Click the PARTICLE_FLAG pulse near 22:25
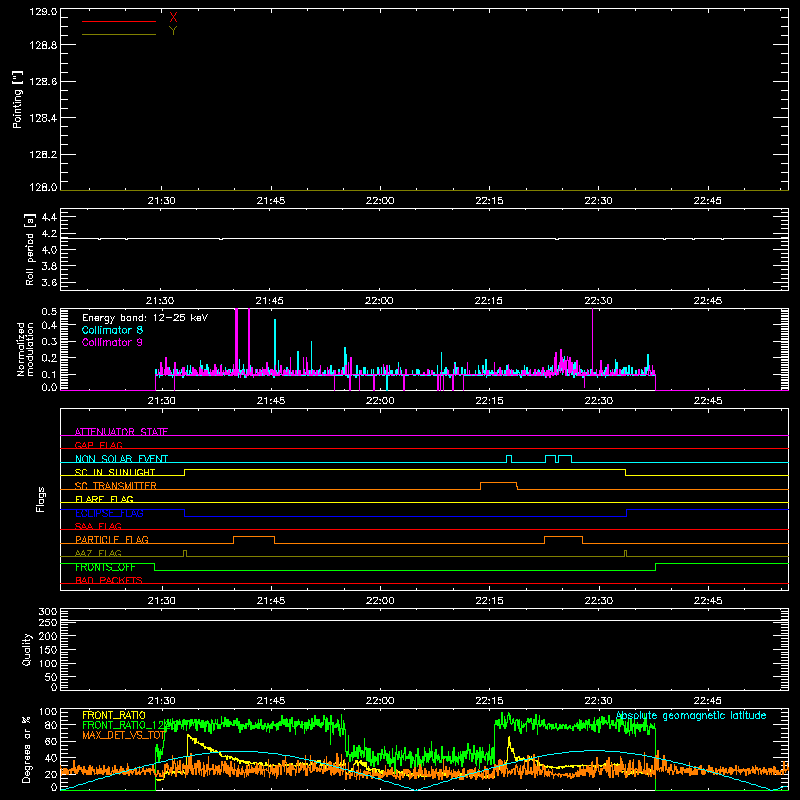The image size is (800, 800). [x=563, y=540]
